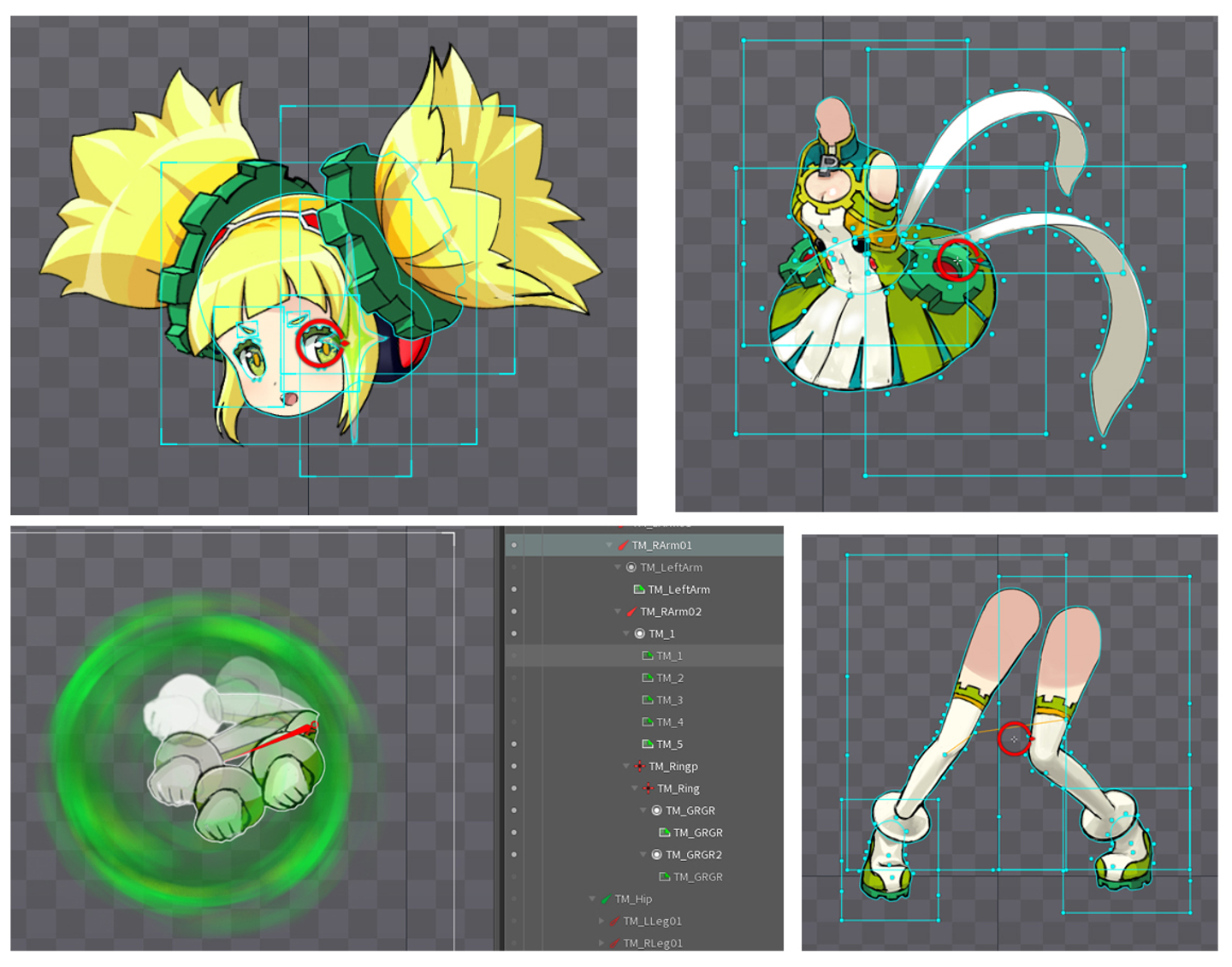Collapse the TM_RArm02 bone node
Screen dimensions: 1232x967
[618, 612]
